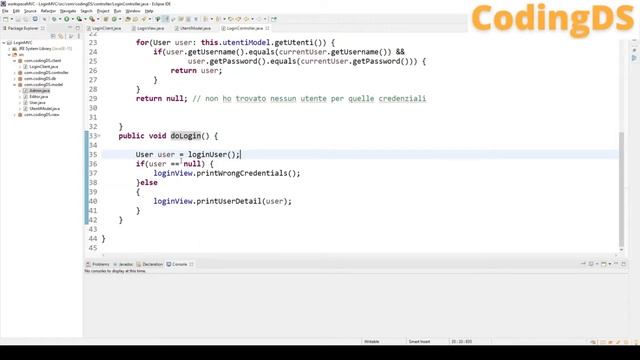Image resolution: width=640 pixels, height=360 pixels.
Task: Open the Search menu
Action: pos(86,11)
